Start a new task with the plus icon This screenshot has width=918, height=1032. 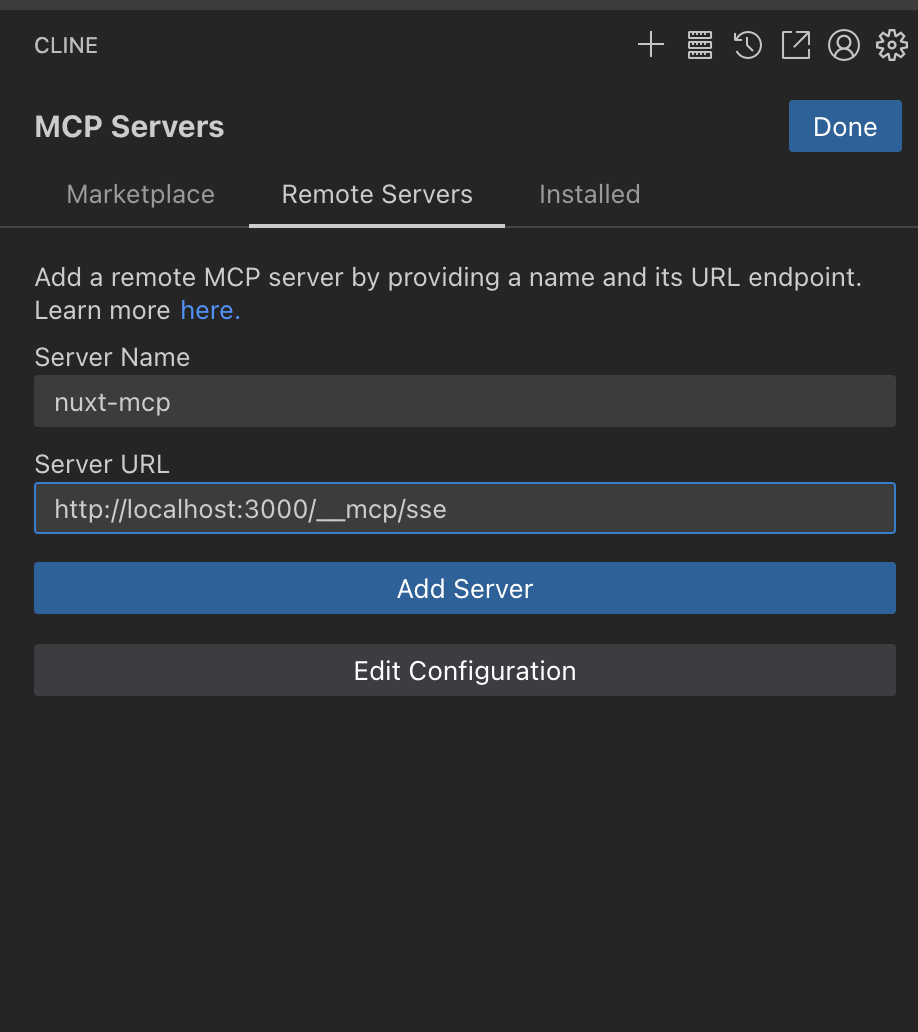(x=650, y=45)
